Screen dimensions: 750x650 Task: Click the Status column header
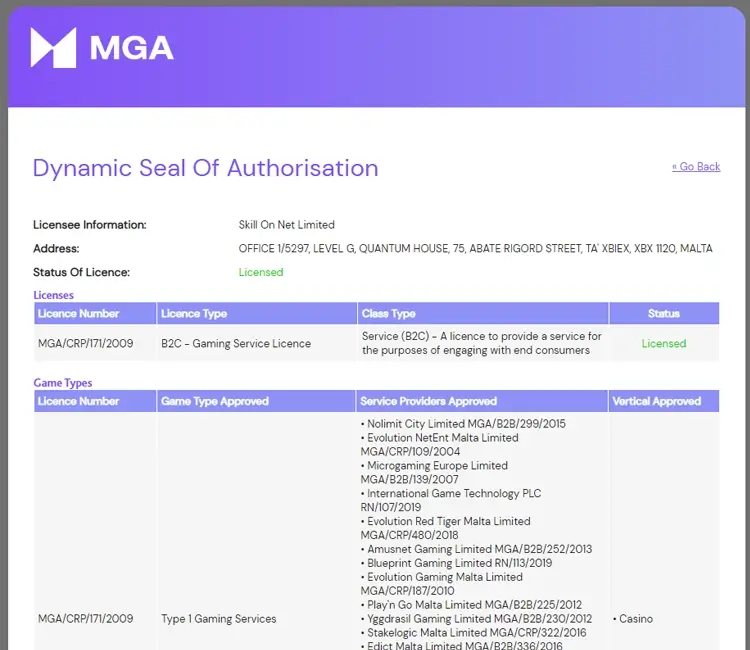(664, 314)
